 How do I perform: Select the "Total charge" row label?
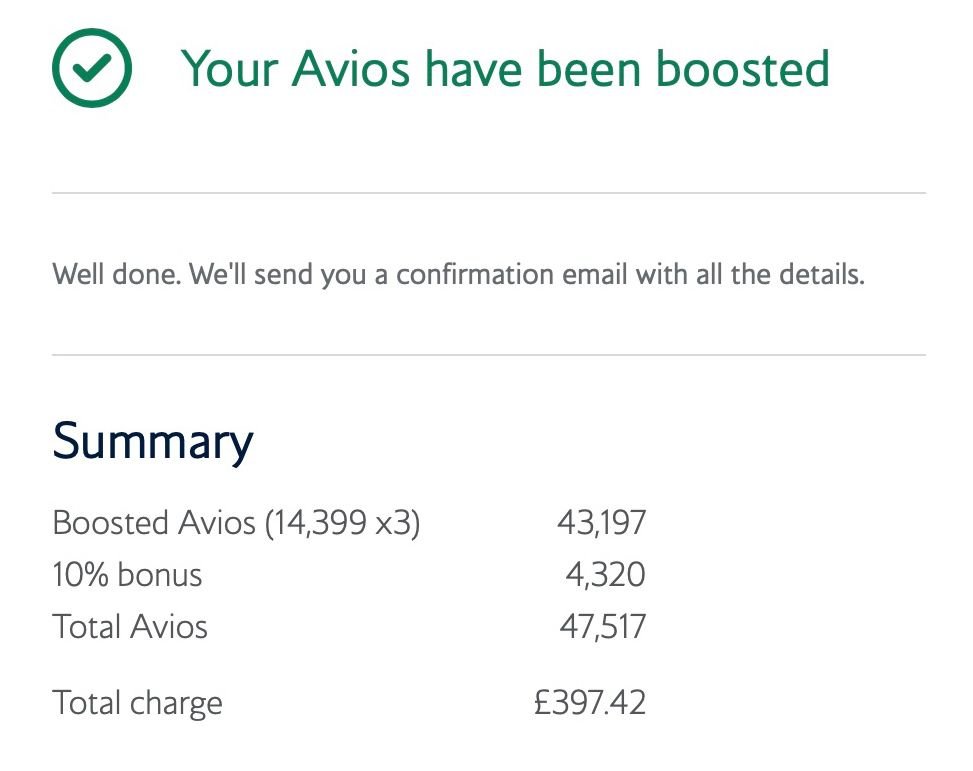137,703
